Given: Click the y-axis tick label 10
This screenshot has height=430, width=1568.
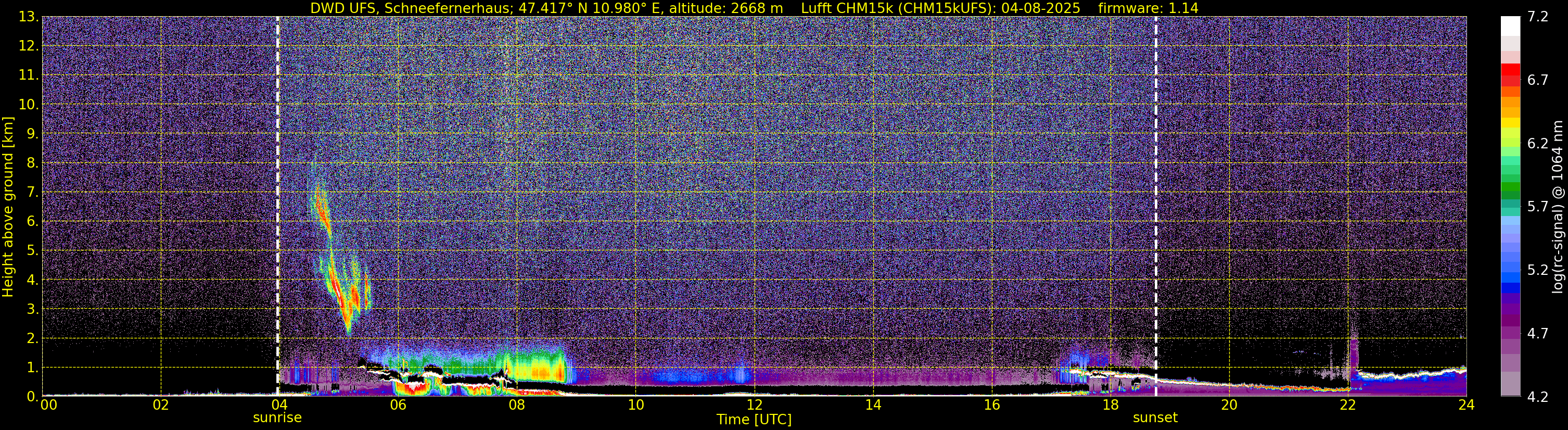Looking at the screenshot, I should click(x=28, y=105).
